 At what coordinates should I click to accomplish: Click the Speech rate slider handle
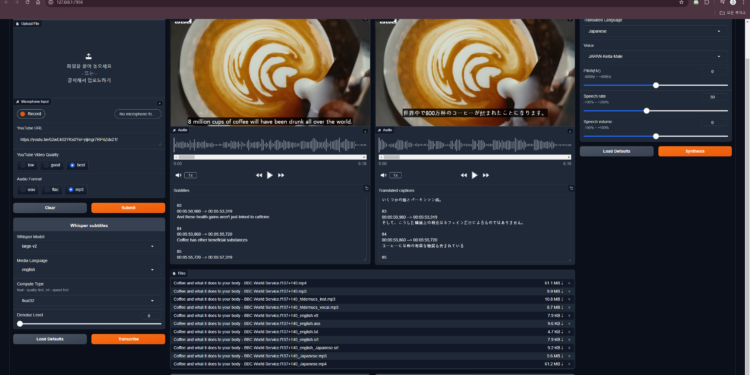tap(647, 110)
